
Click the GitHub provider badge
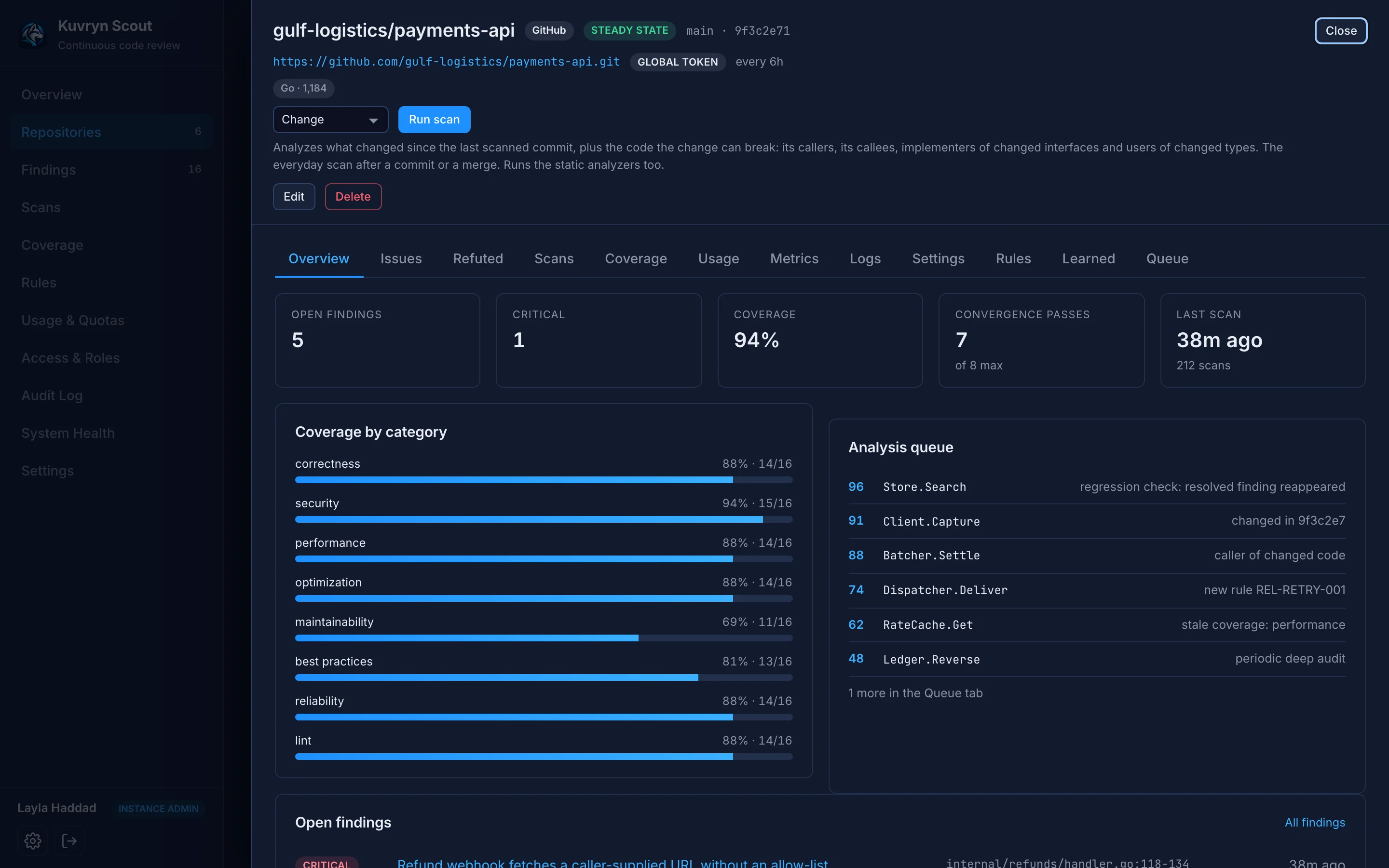(549, 30)
